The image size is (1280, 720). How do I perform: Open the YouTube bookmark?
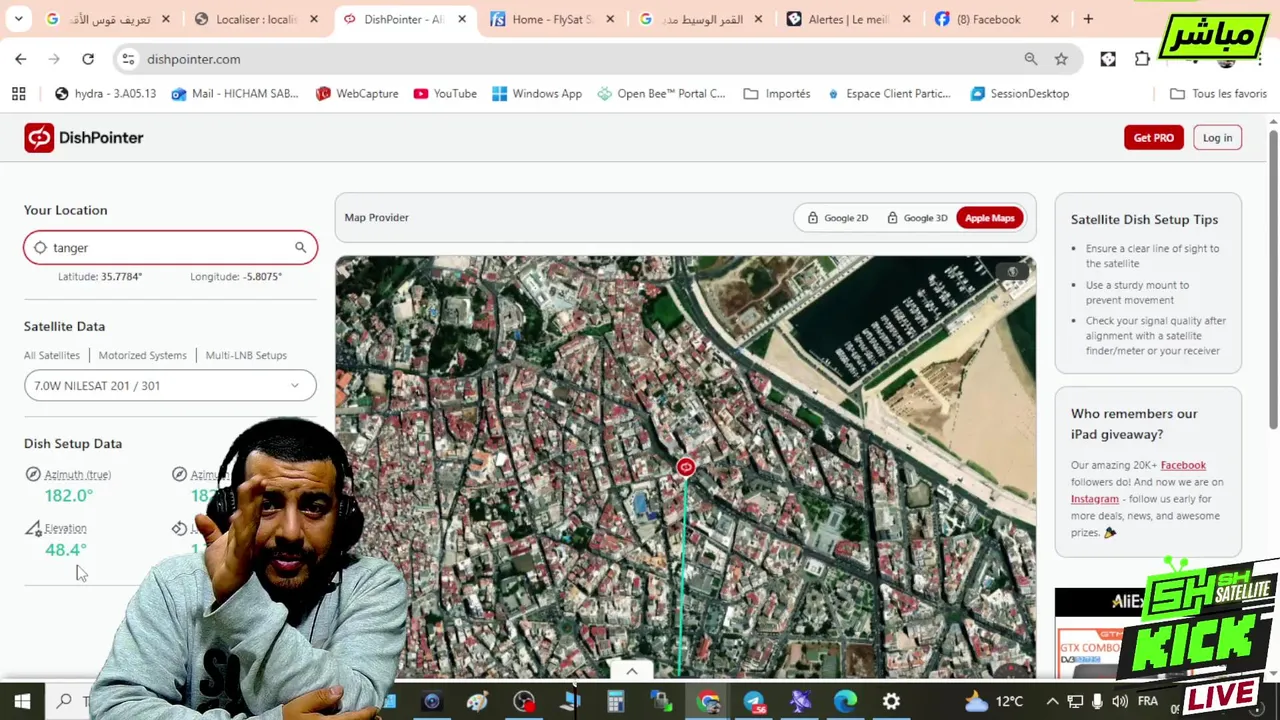click(x=445, y=93)
